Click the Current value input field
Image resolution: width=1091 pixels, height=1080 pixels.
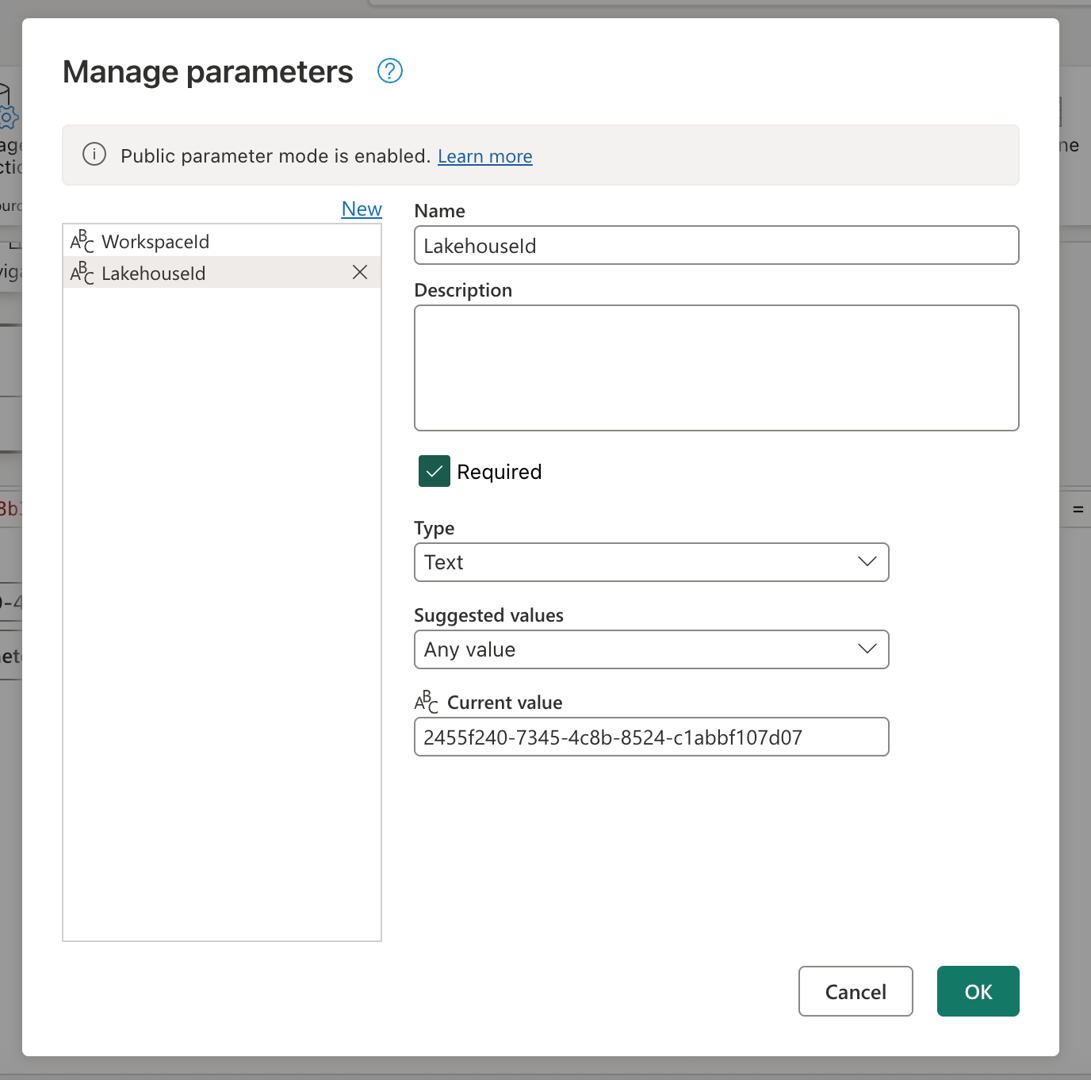[651, 736]
